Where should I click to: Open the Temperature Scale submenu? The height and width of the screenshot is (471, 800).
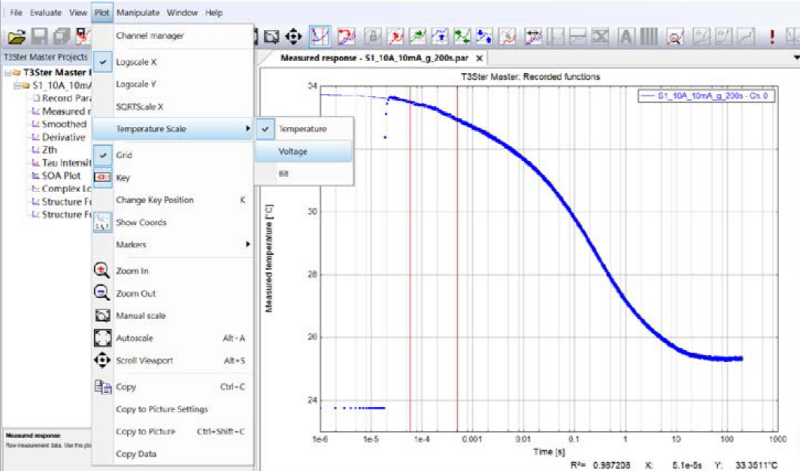[173, 129]
